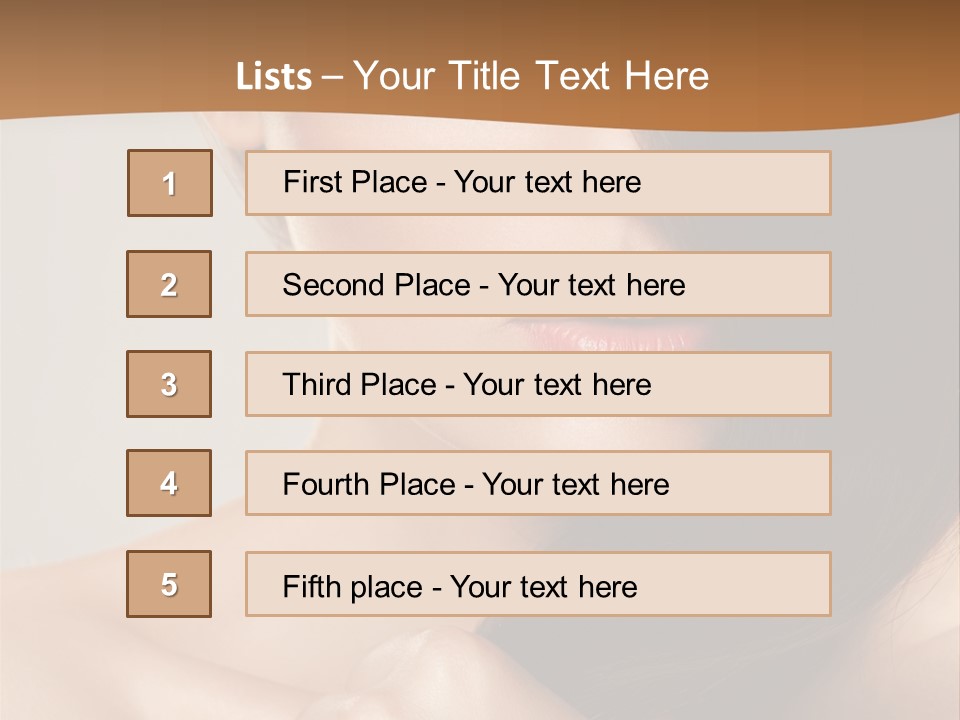The image size is (960, 720).
Task: Click the First Place text bar
Action: point(538,183)
